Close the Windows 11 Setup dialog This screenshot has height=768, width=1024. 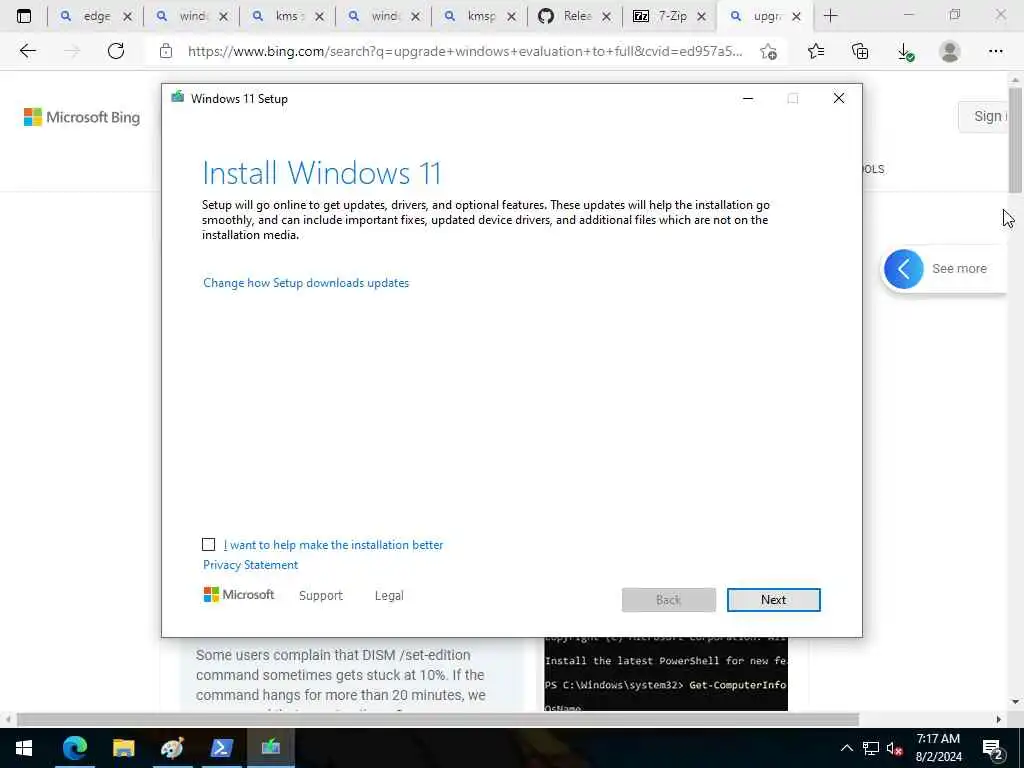point(839,98)
